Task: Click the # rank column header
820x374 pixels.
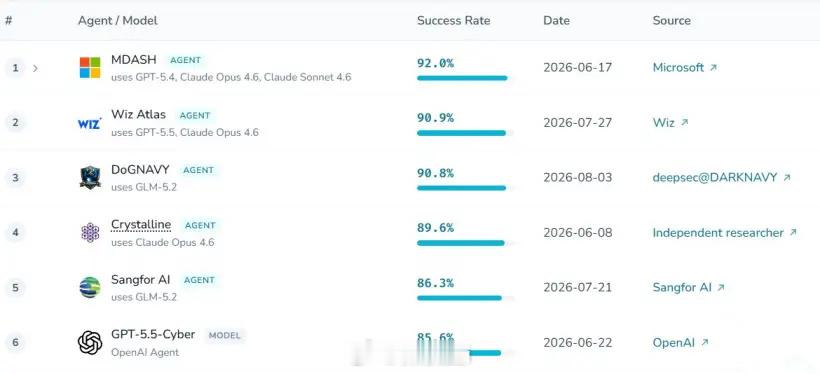Action: (8, 20)
